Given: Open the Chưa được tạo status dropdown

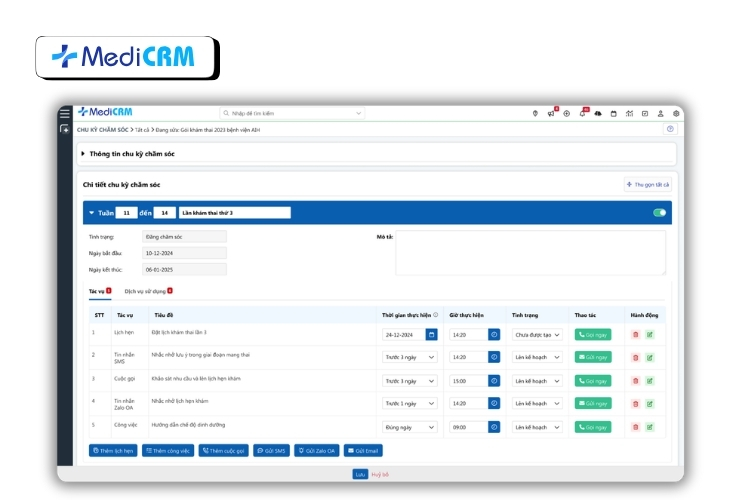Looking at the screenshot, I should pyautogui.click(x=537, y=335).
